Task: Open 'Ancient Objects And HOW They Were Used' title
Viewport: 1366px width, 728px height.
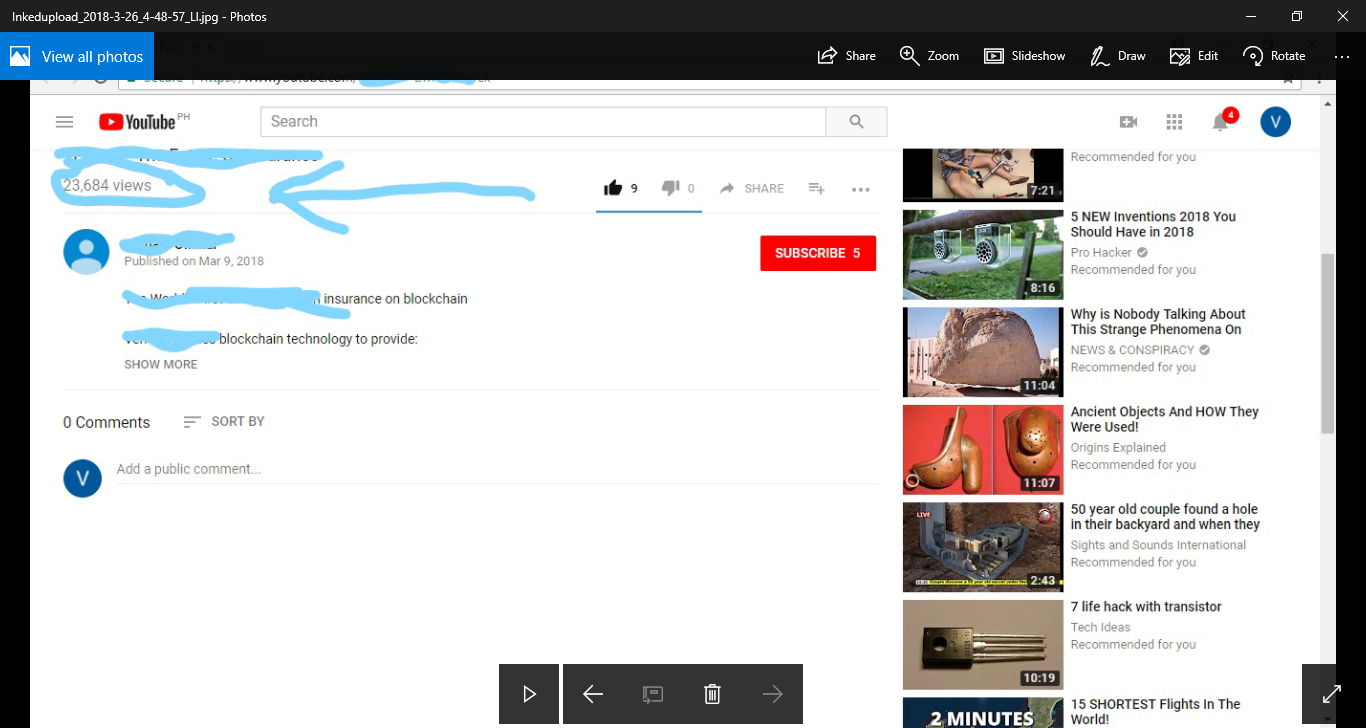Action: click(x=1165, y=419)
